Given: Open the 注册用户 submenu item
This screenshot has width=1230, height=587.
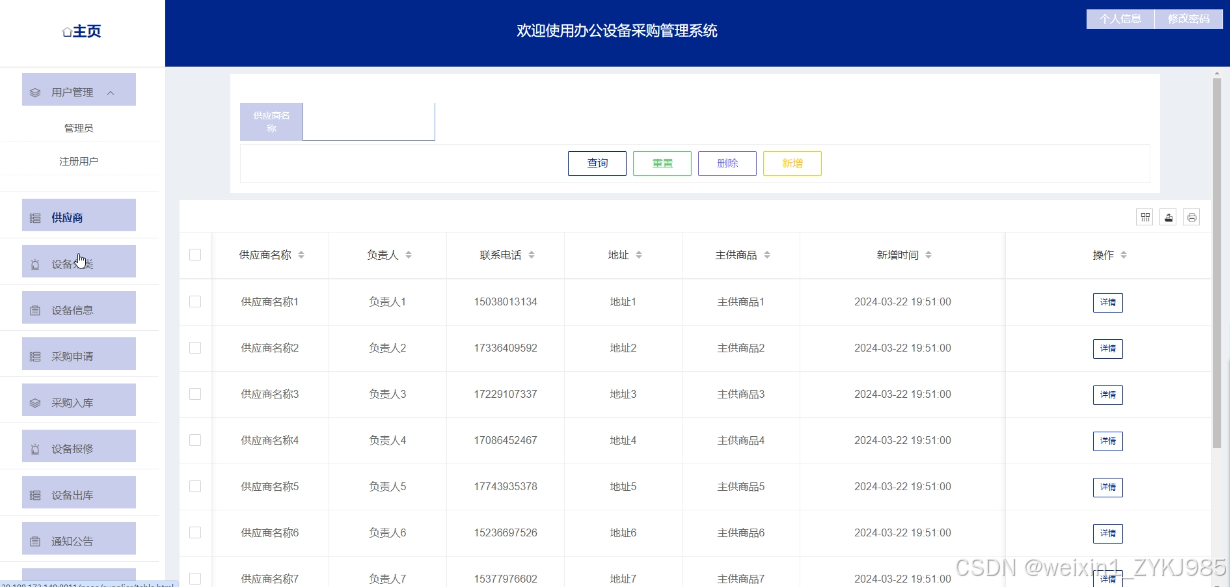Looking at the screenshot, I should coord(79,161).
